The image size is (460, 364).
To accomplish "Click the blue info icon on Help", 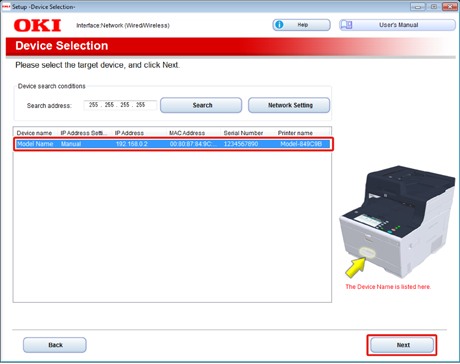I will point(279,25).
